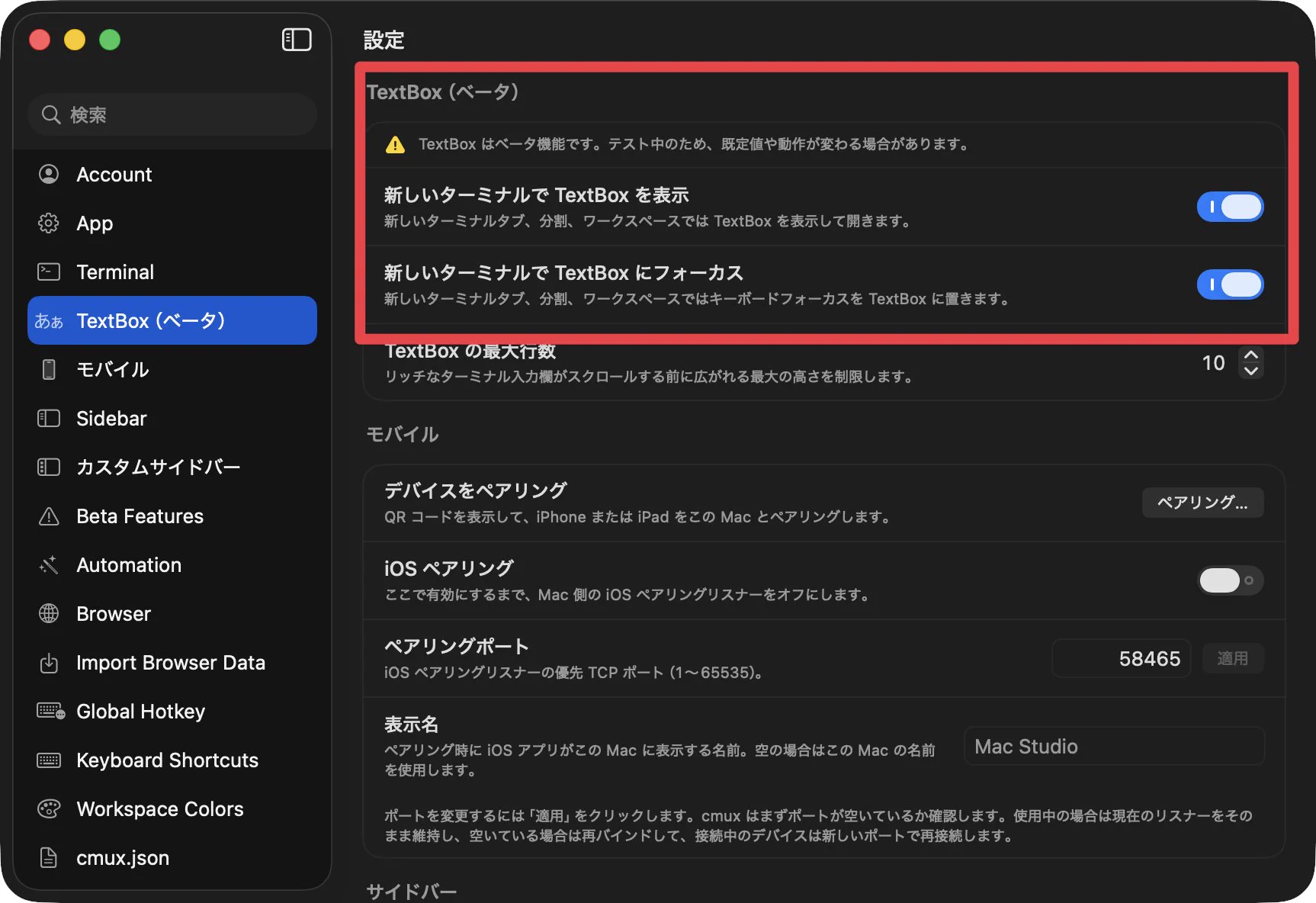Click the magnifier icon in search
The width and height of the screenshot is (1316, 903).
click(51, 114)
